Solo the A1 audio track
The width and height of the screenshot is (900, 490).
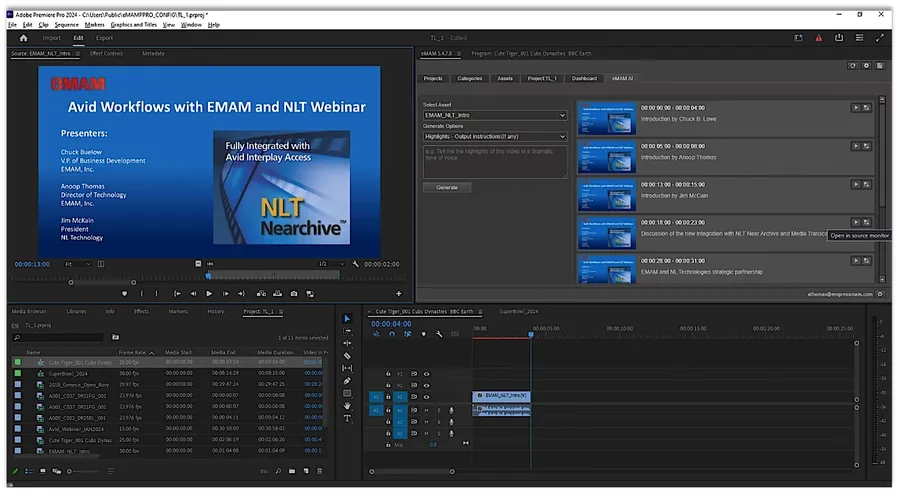click(x=439, y=410)
